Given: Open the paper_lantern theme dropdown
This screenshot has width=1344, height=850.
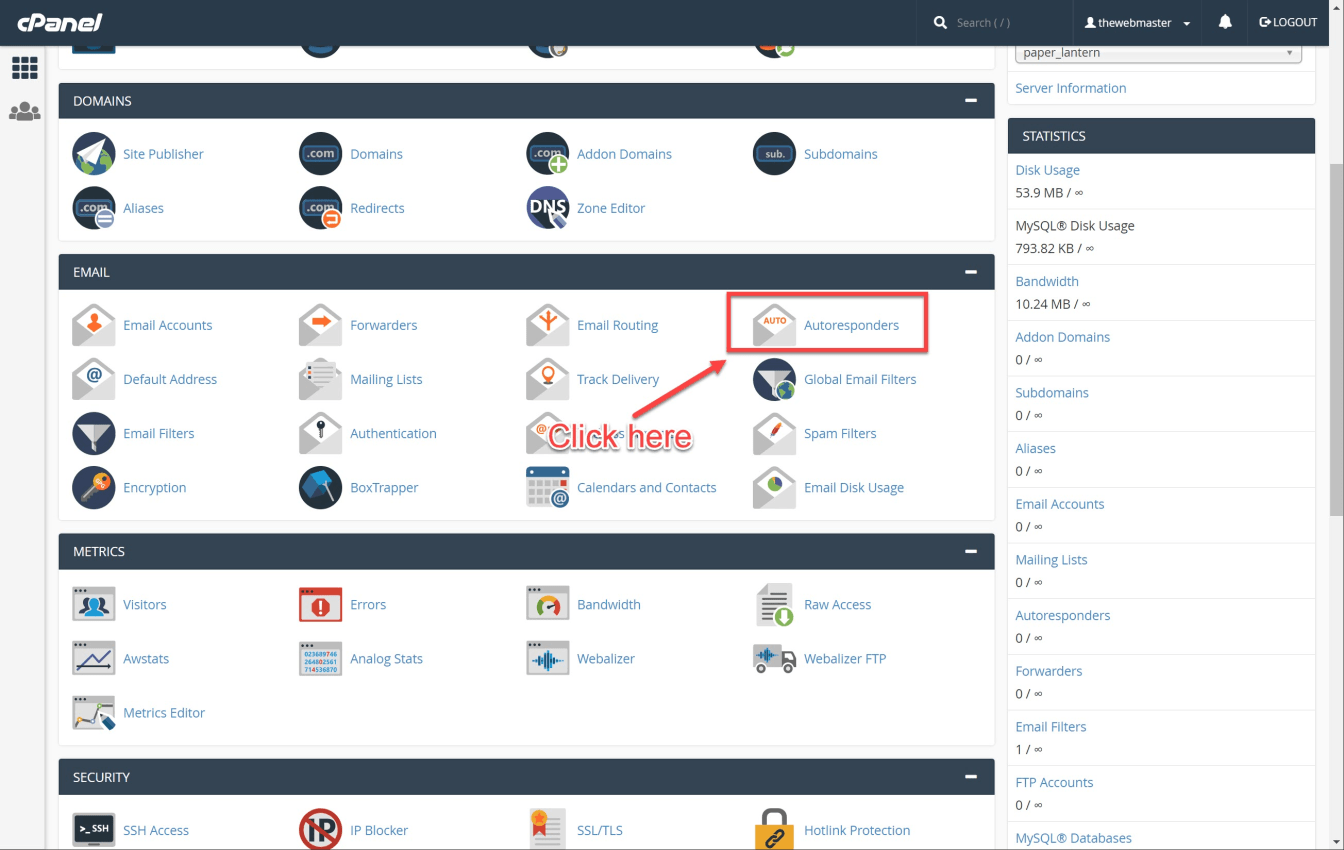Looking at the screenshot, I should click(x=1158, y=53).
